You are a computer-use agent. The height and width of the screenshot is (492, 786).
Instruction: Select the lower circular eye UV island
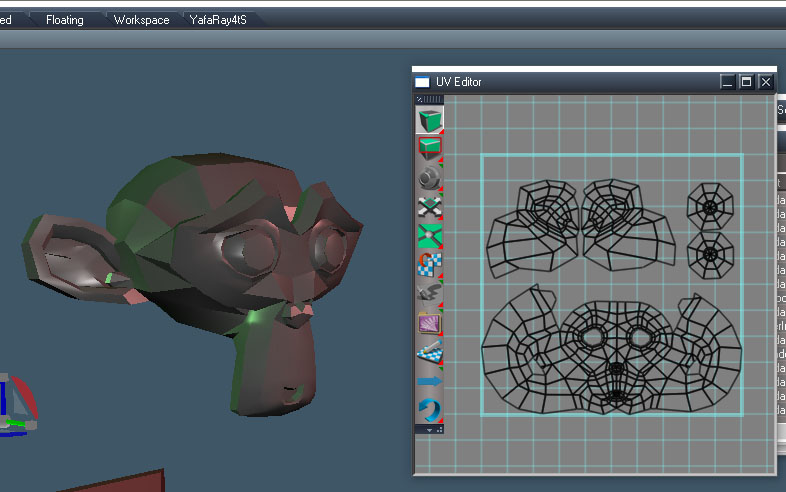click(710, 255)
